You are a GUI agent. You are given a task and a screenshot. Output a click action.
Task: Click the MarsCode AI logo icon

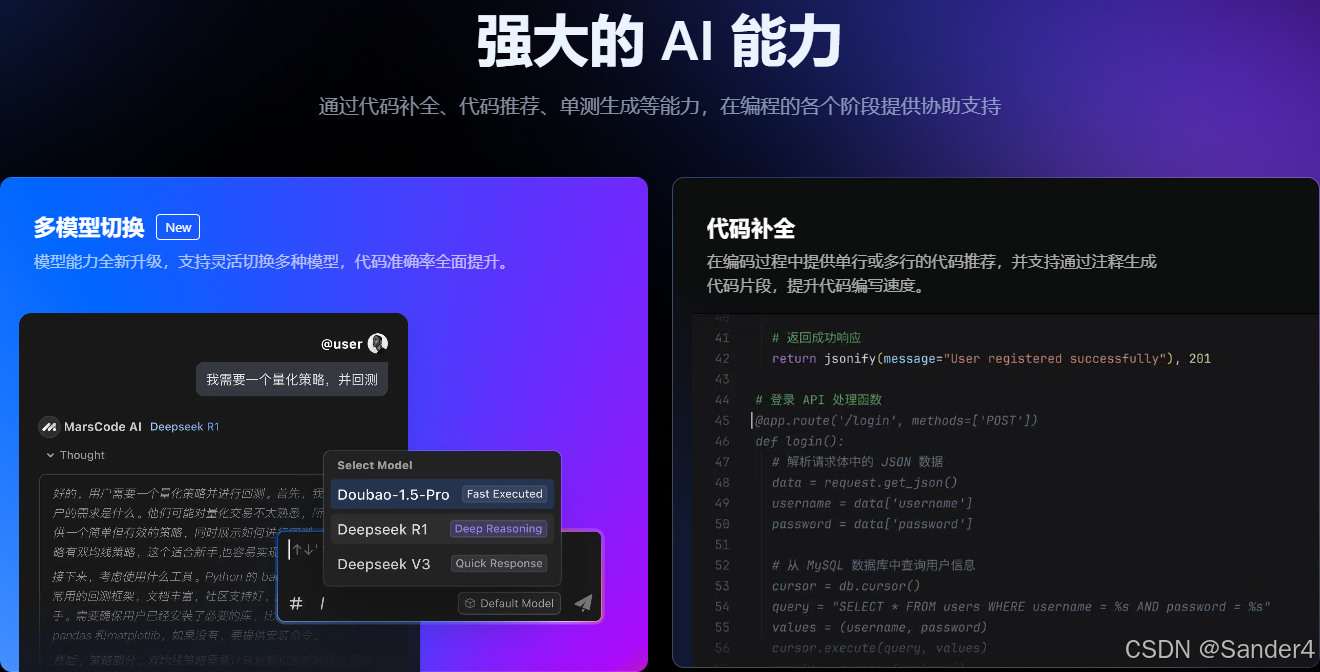(x=49, y=427)
